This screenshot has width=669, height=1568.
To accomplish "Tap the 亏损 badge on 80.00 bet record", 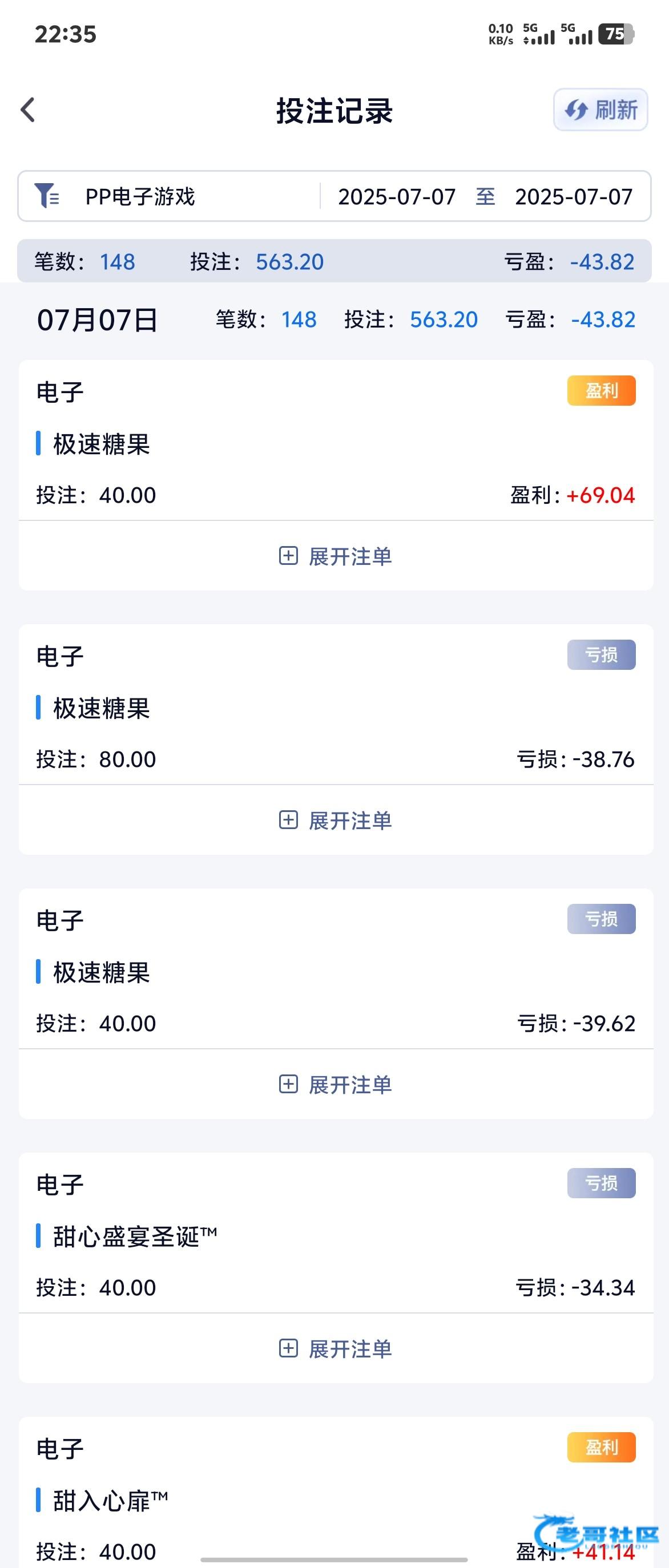I will pyautogui.click(x=601, y=655).
